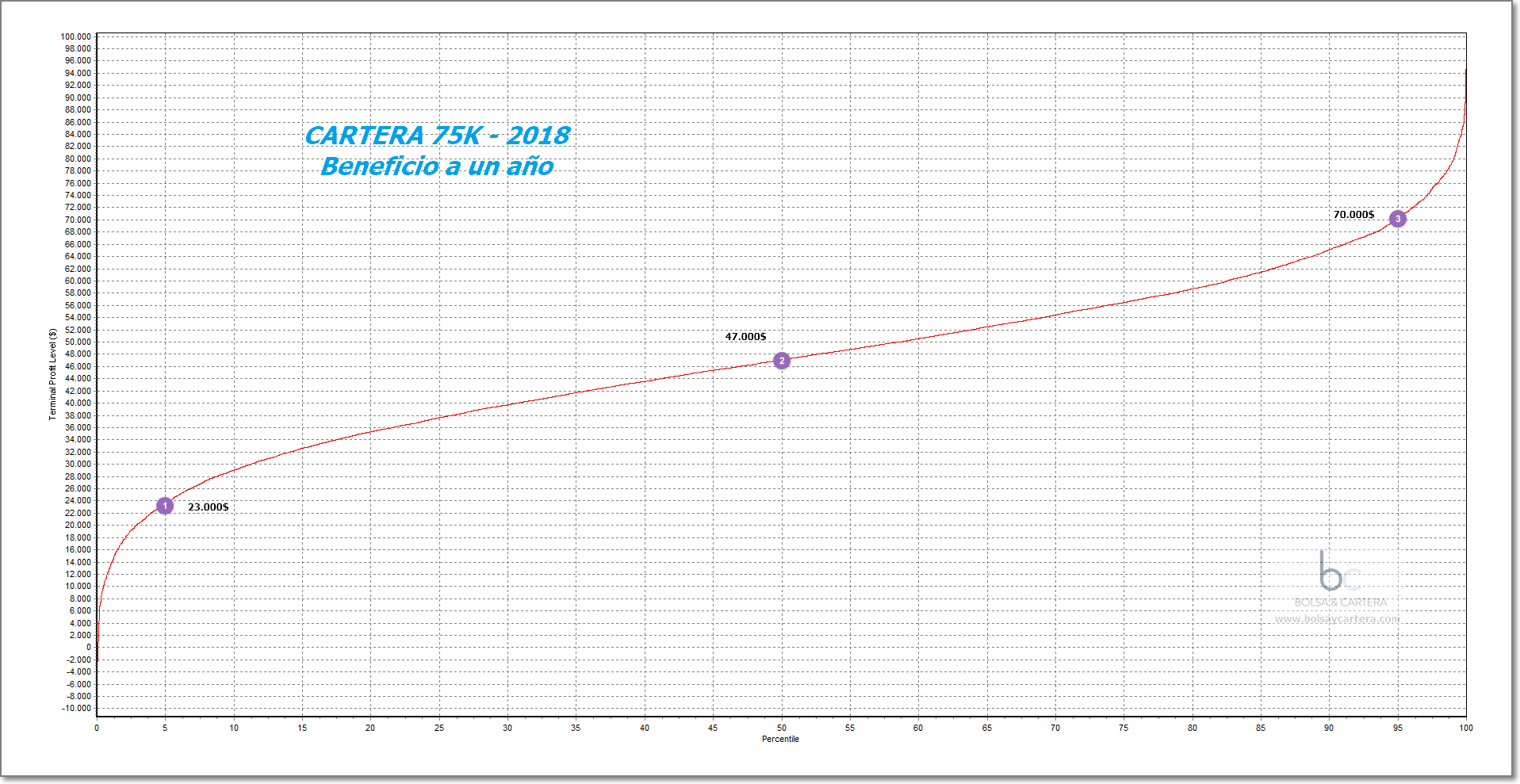The image size is (1520, 784).
Task: Select the 47.000$ data label
Action: tap(746, 337)
